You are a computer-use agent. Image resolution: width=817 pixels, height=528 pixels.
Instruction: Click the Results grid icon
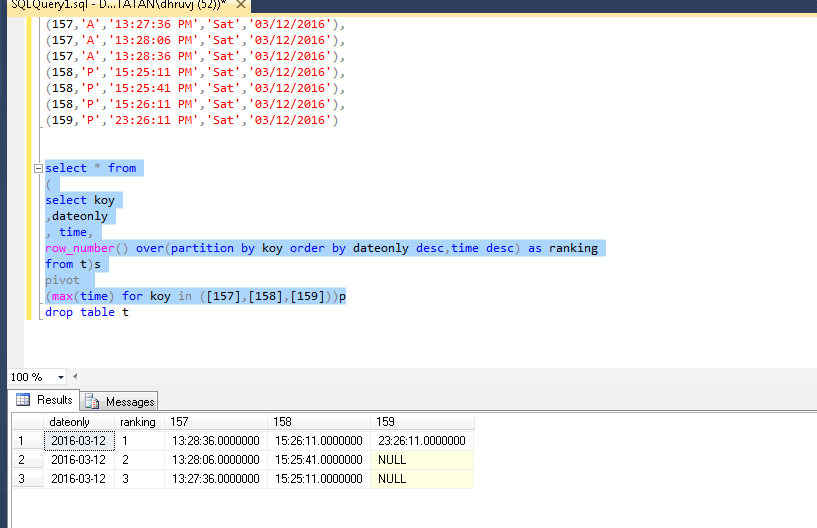[23, 400]
